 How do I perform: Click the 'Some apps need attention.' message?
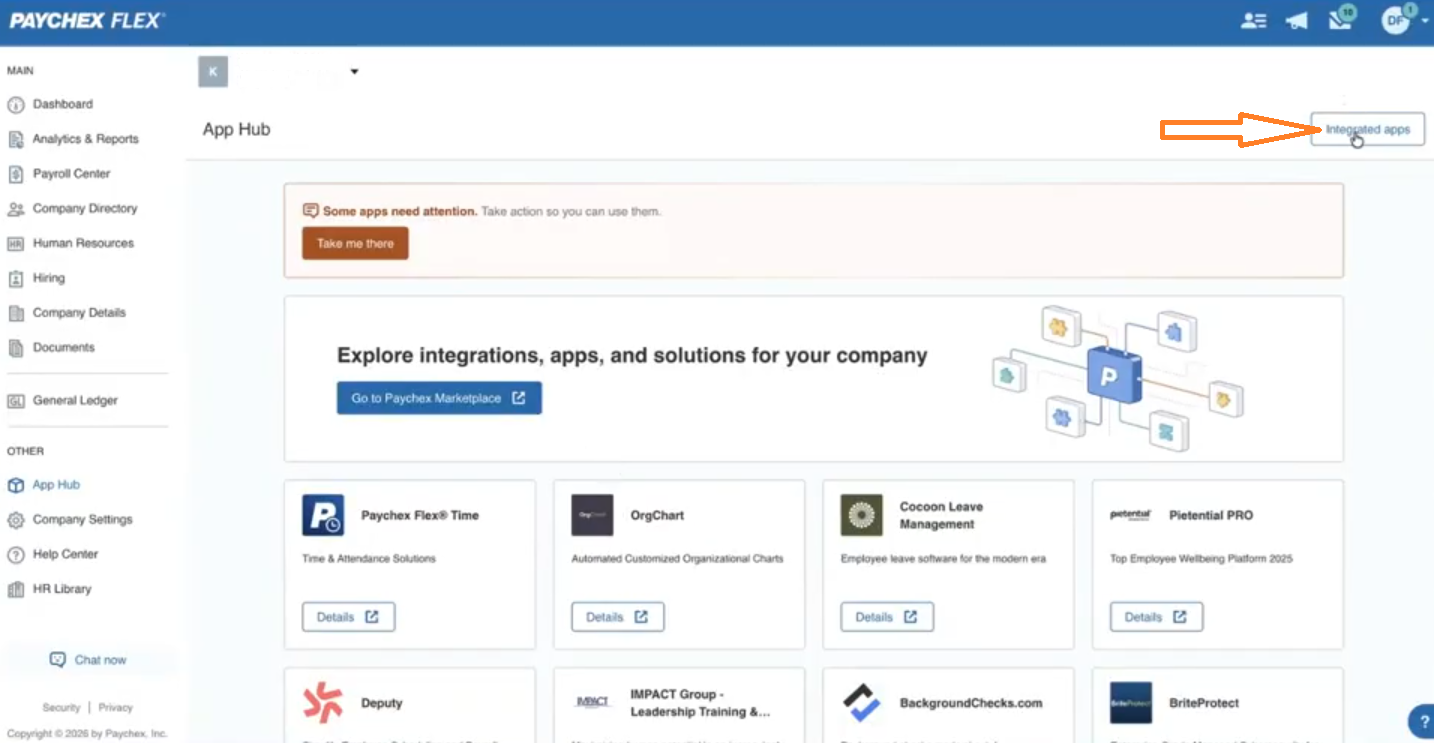point(400,212)
